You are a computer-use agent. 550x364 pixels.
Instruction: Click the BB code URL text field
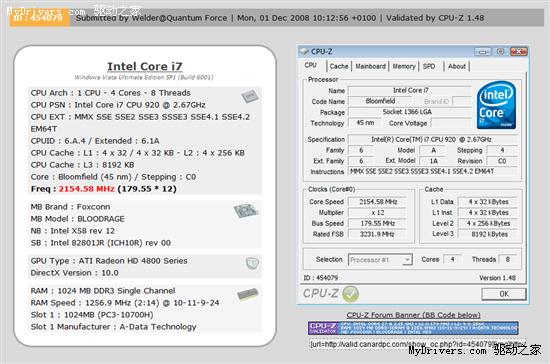click(417, 344)
